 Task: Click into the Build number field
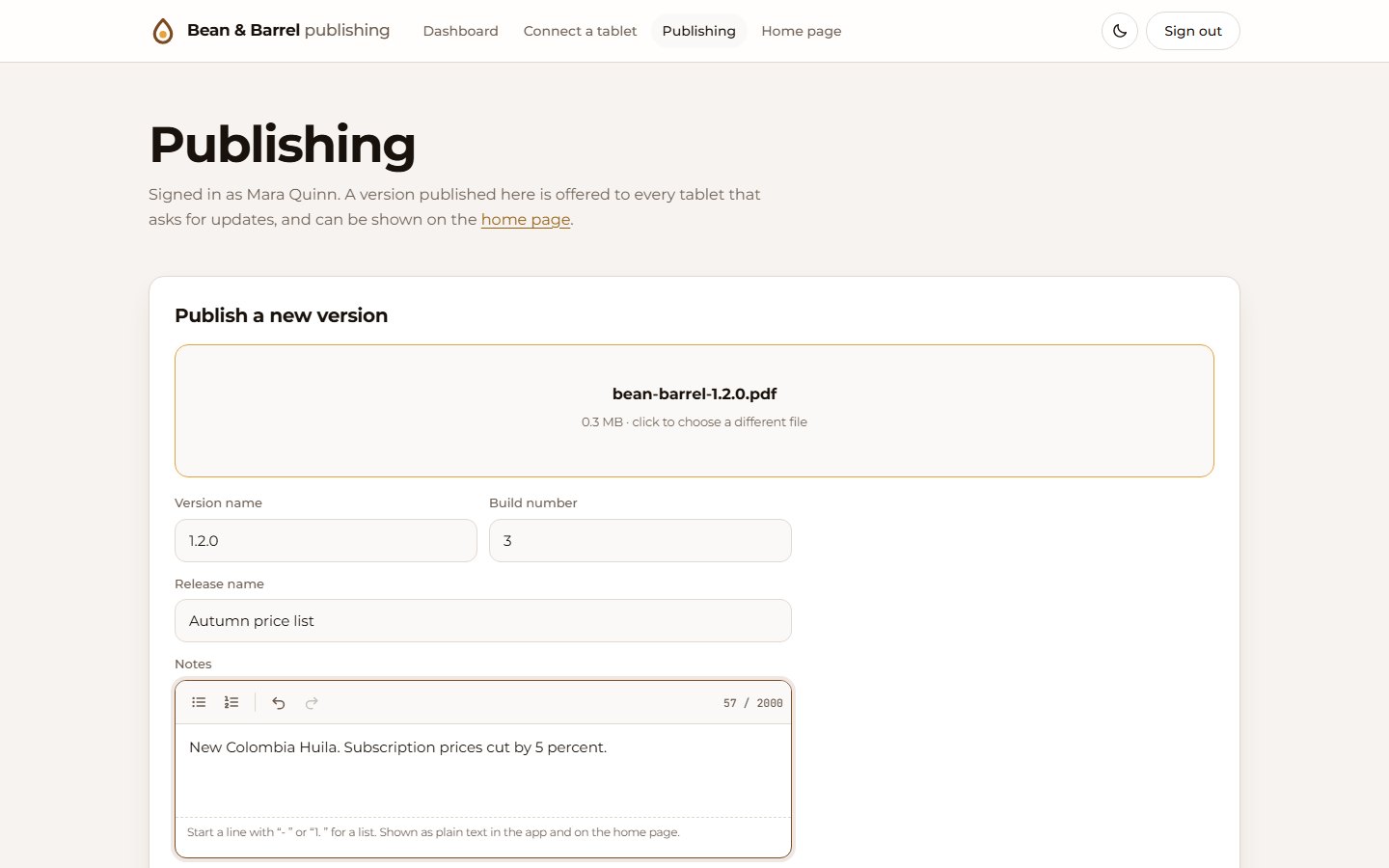pyautogui.click(x=640, y=541)
